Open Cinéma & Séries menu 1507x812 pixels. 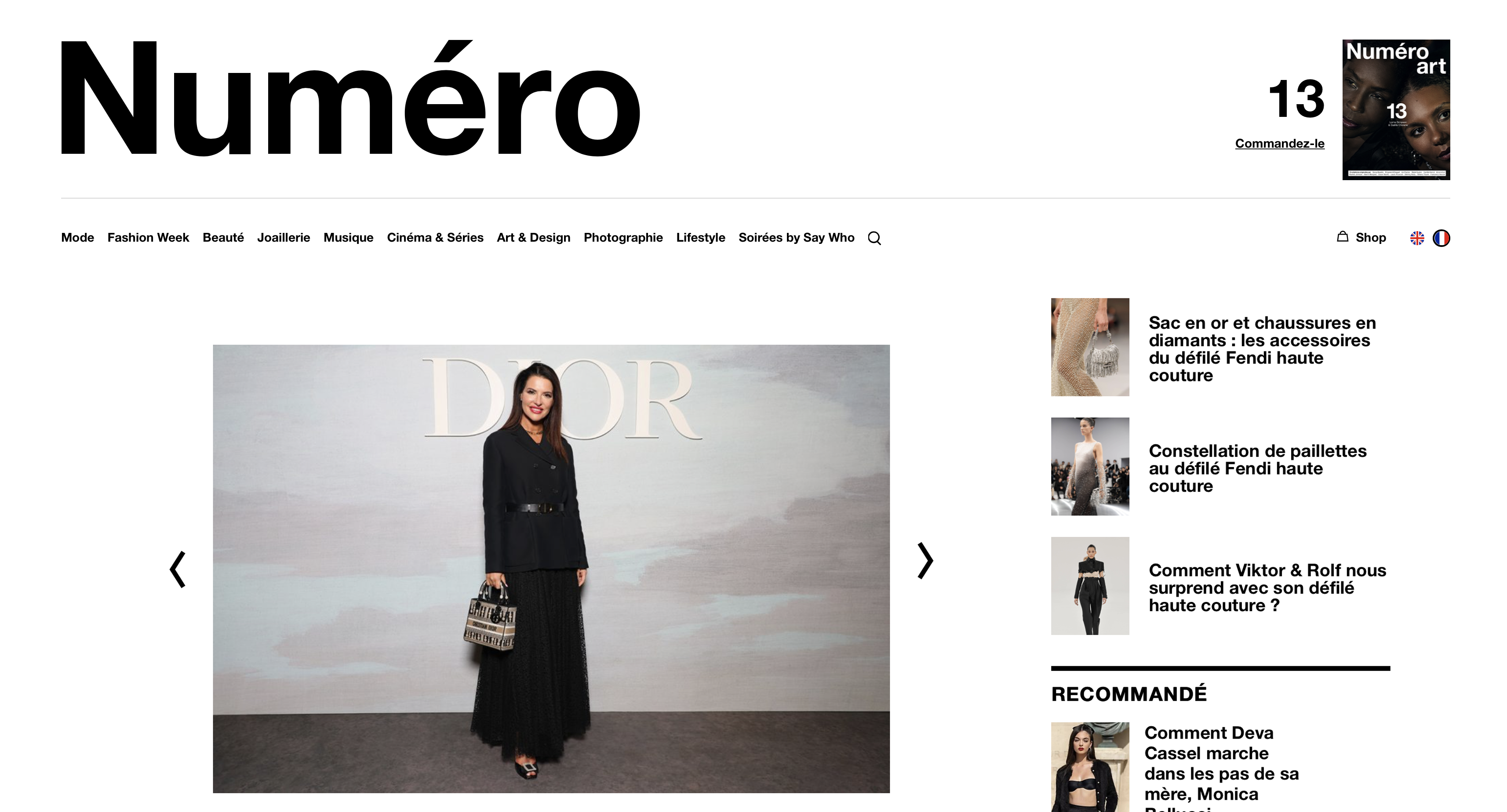click(435, 237)
